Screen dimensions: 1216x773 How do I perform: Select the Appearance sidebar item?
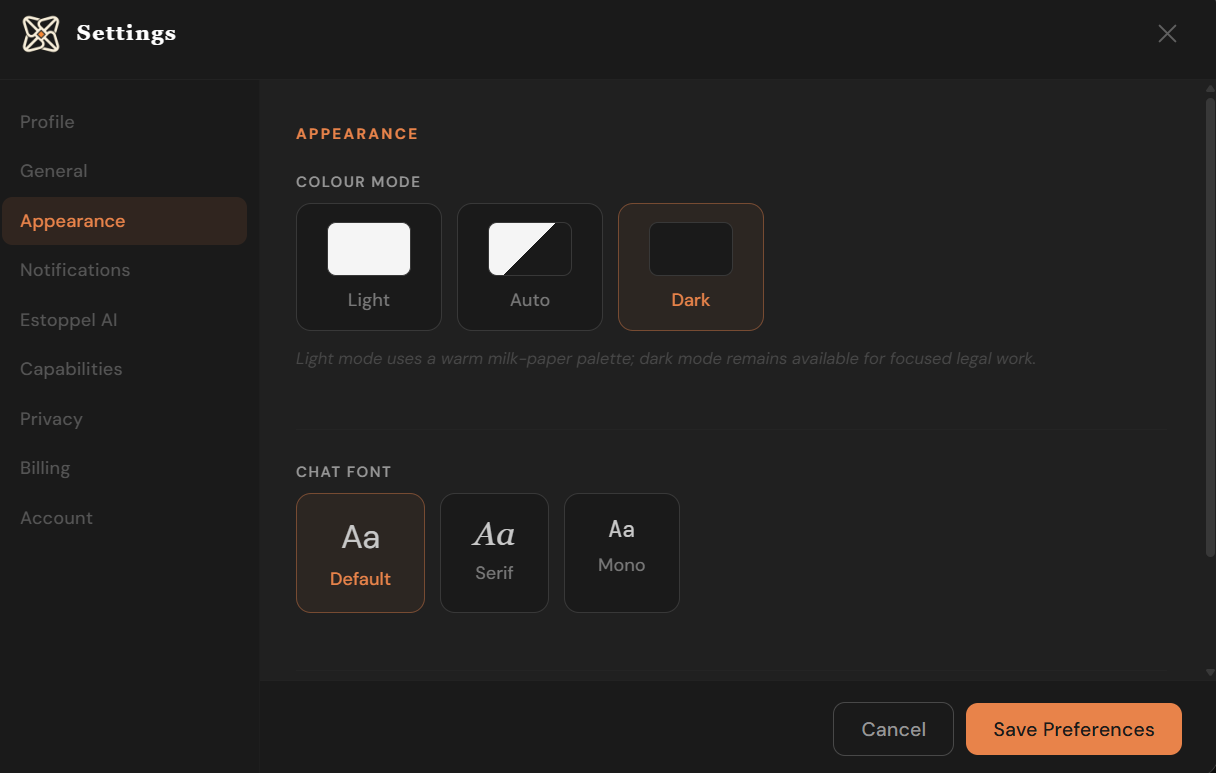(124, 221)
